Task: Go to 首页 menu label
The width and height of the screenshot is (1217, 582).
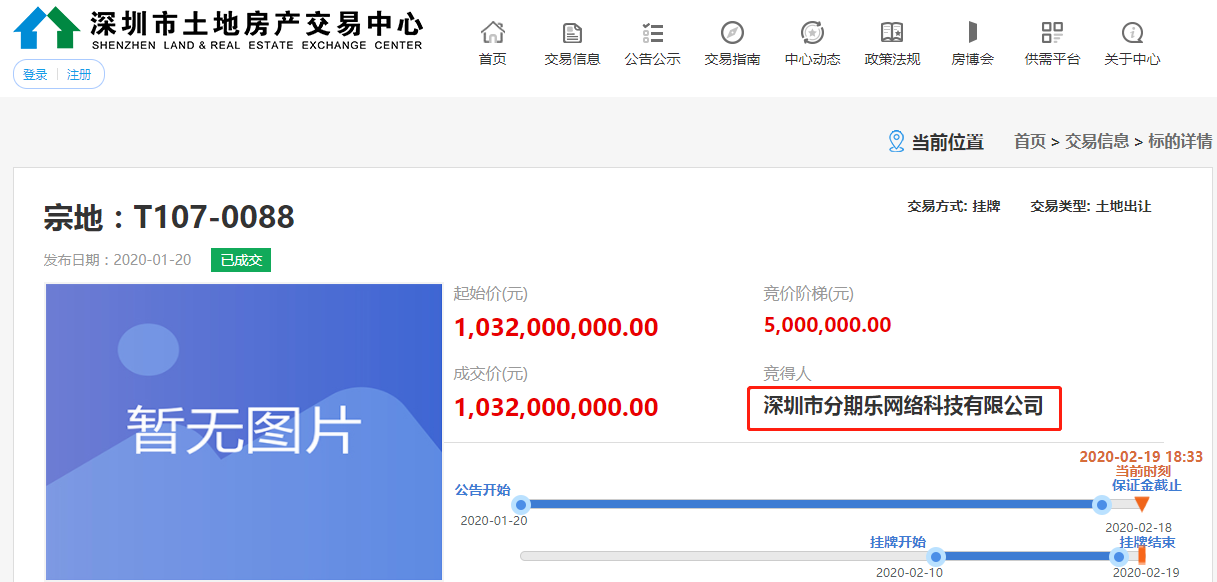Action: click(x=492, y=59)
